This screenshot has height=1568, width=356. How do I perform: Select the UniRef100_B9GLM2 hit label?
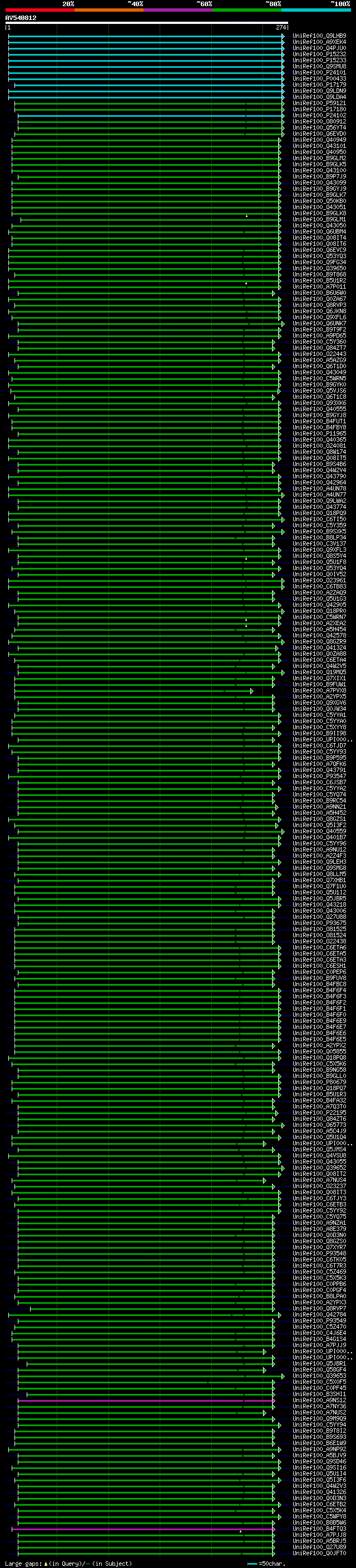(319, 159)
